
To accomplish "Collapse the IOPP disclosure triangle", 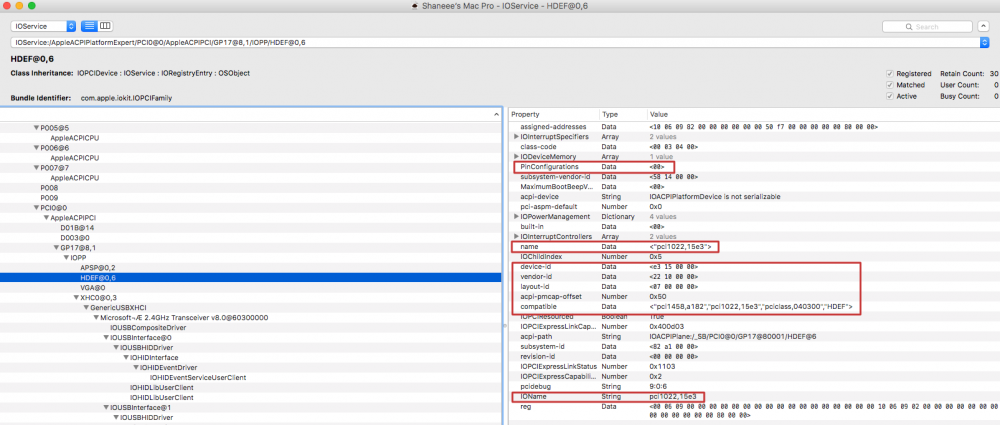I will [x=66, y=258].
